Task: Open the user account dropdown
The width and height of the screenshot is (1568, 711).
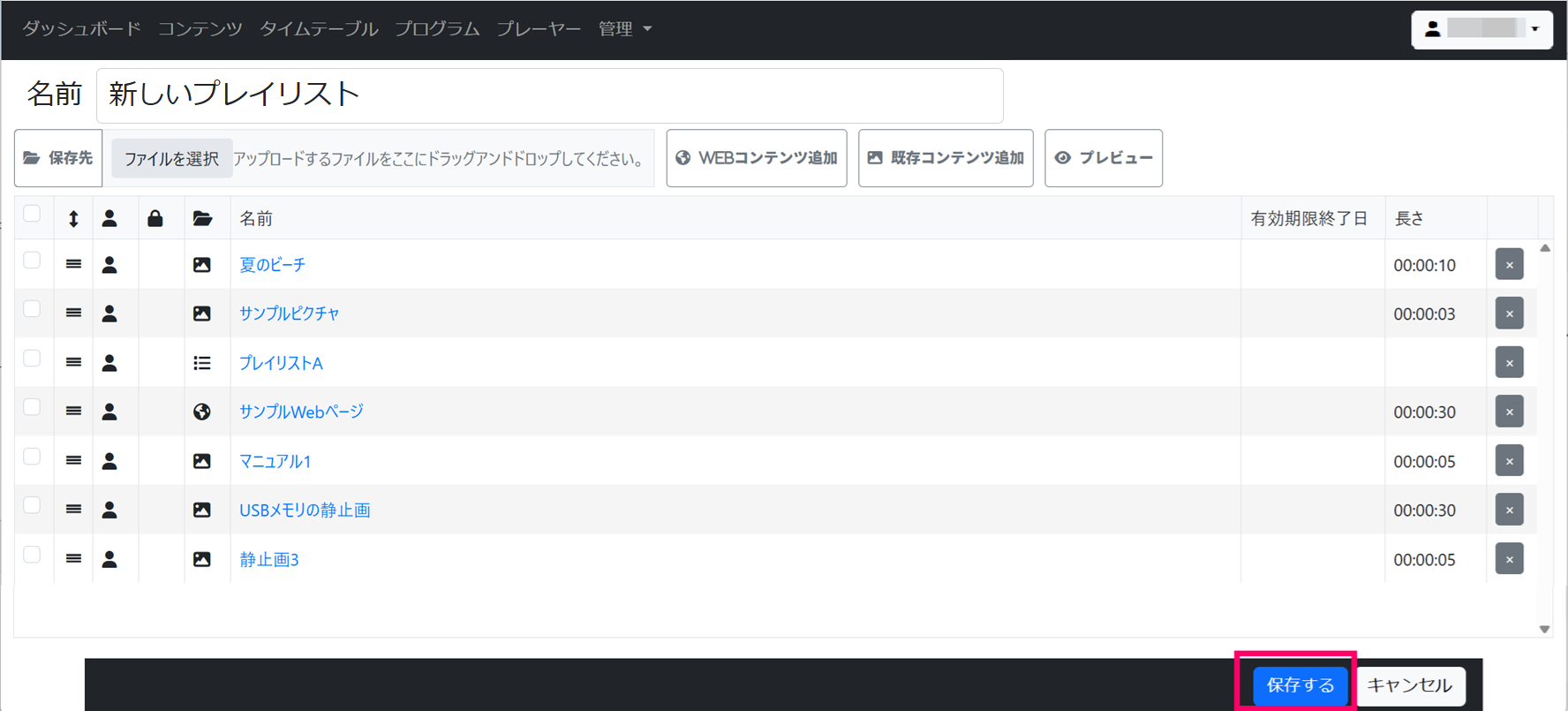Action: pyautogui.click(x=1481, y=29)
